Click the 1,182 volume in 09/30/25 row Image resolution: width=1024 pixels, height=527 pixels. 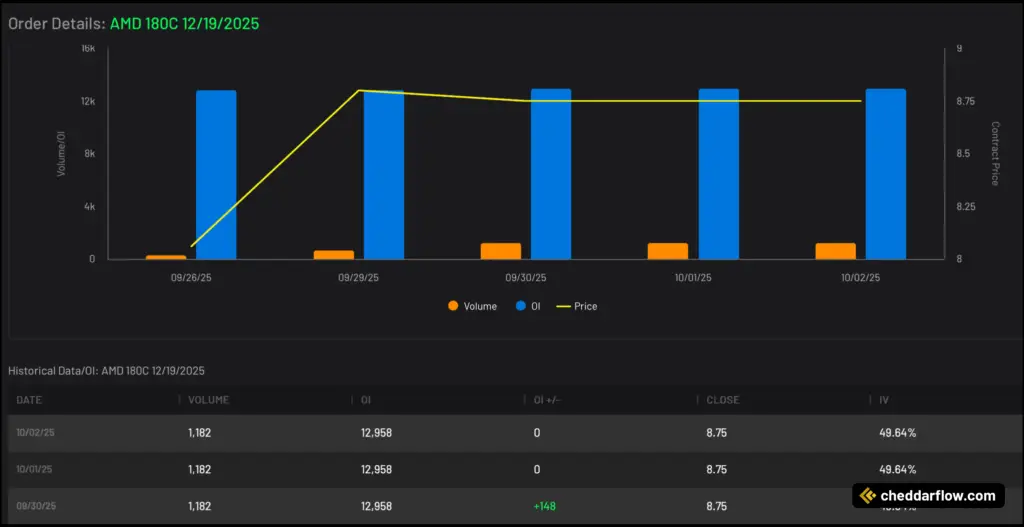(200, 506)
